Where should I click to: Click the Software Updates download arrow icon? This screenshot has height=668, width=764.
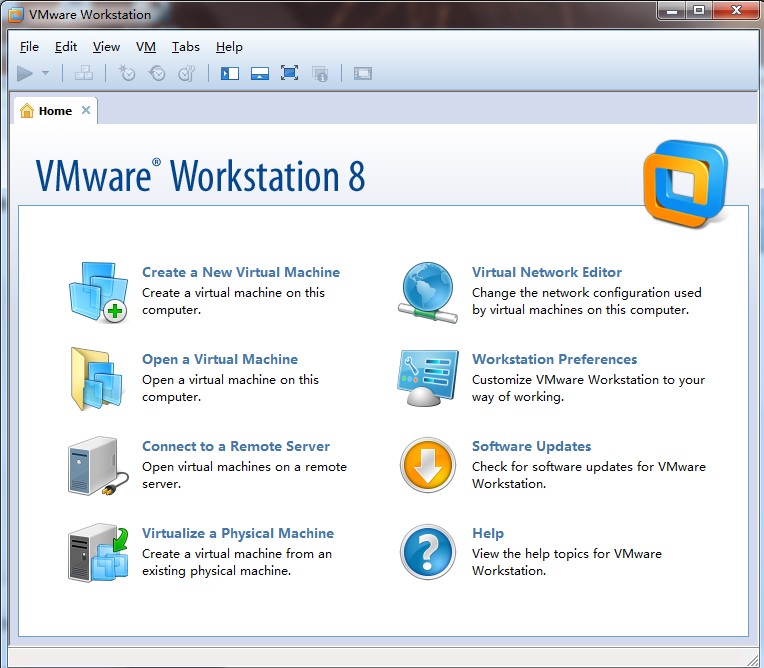coord(428,465)
